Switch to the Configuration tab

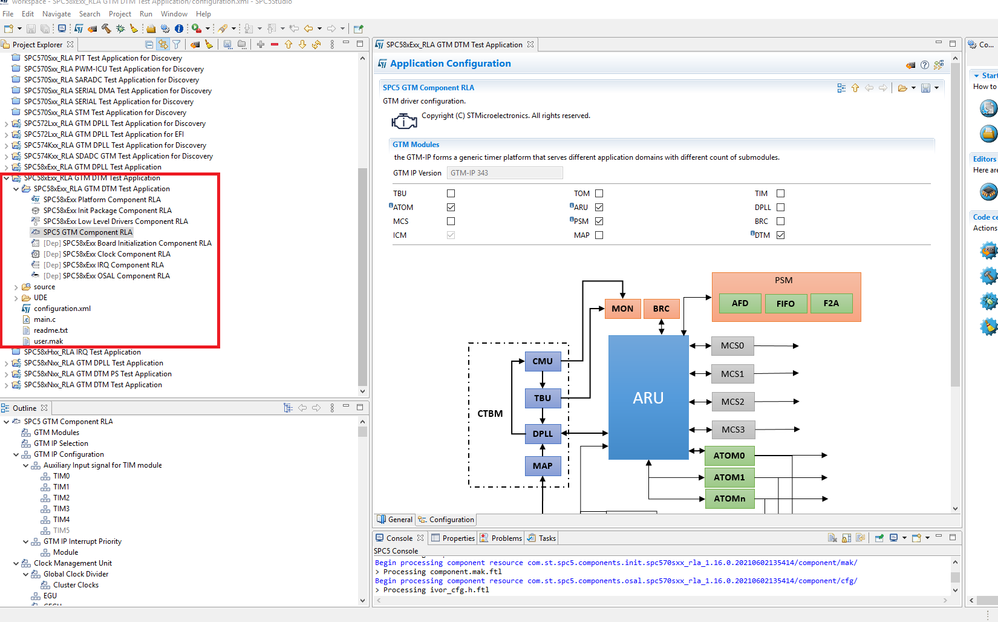click(x=446, y=520)
